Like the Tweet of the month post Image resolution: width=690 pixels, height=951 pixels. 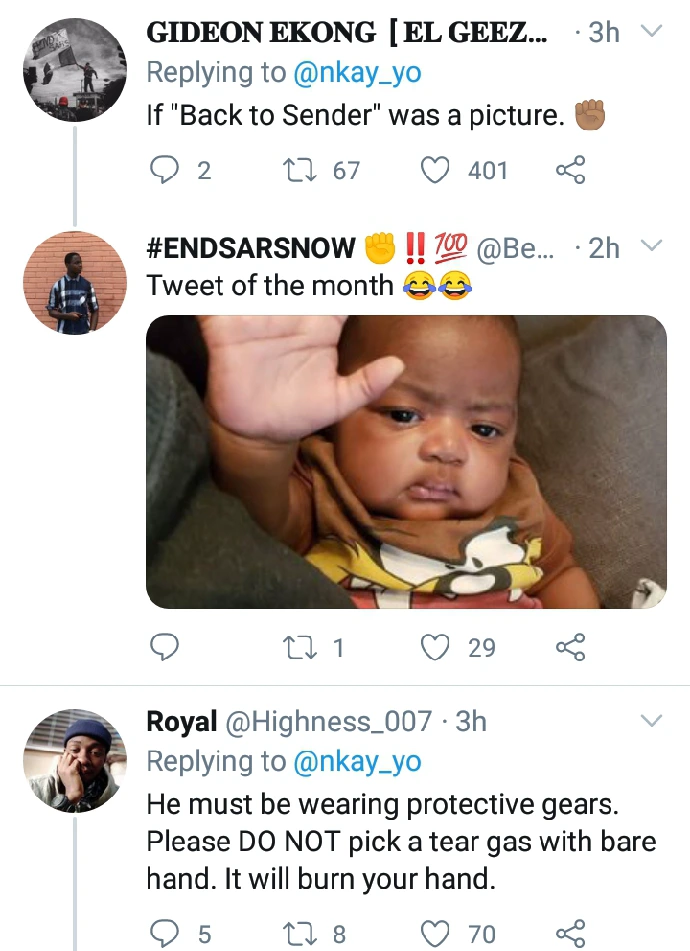coord(435,648)
